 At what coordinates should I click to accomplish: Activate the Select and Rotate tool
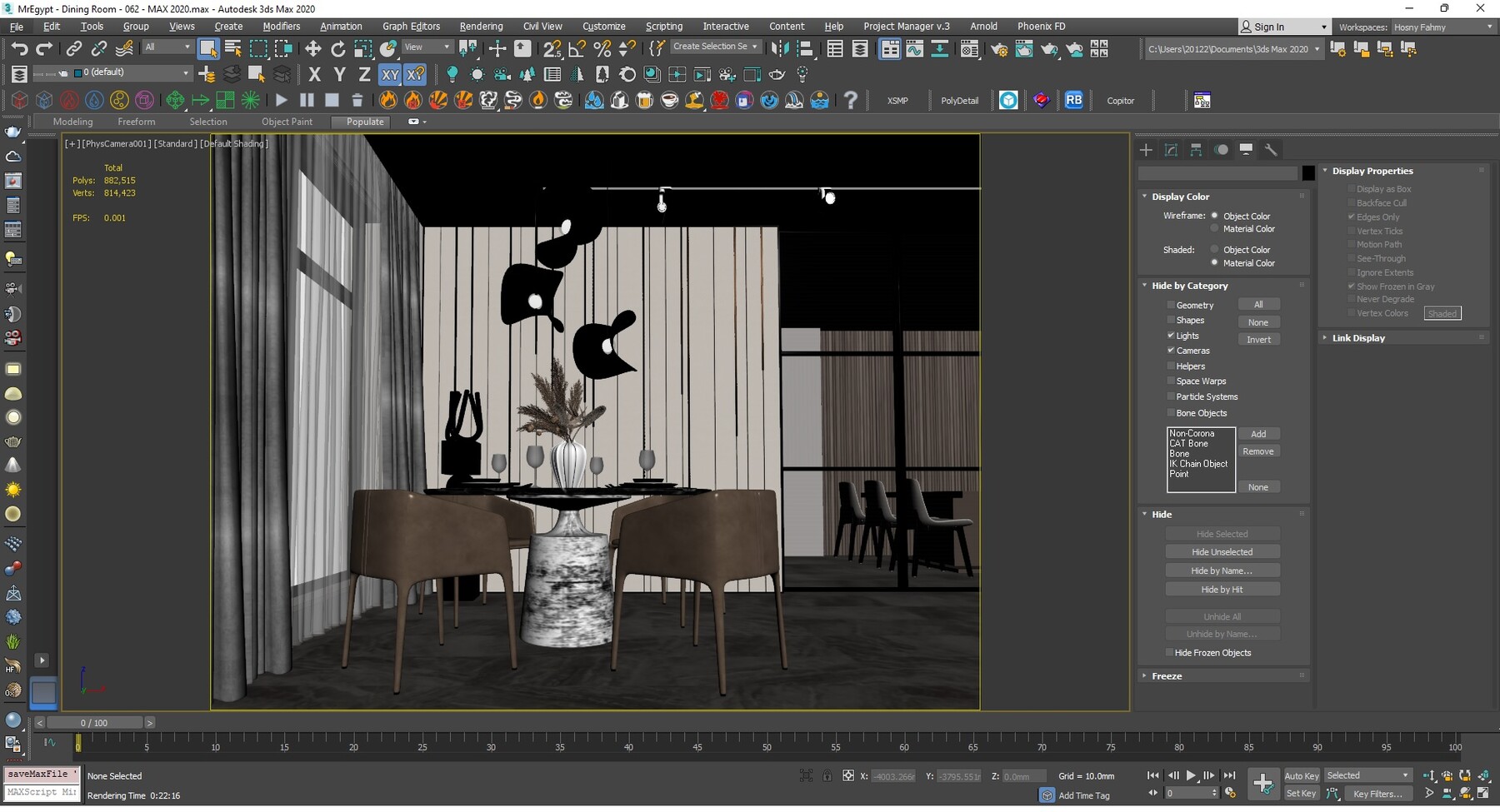click(x=338, y=48)
